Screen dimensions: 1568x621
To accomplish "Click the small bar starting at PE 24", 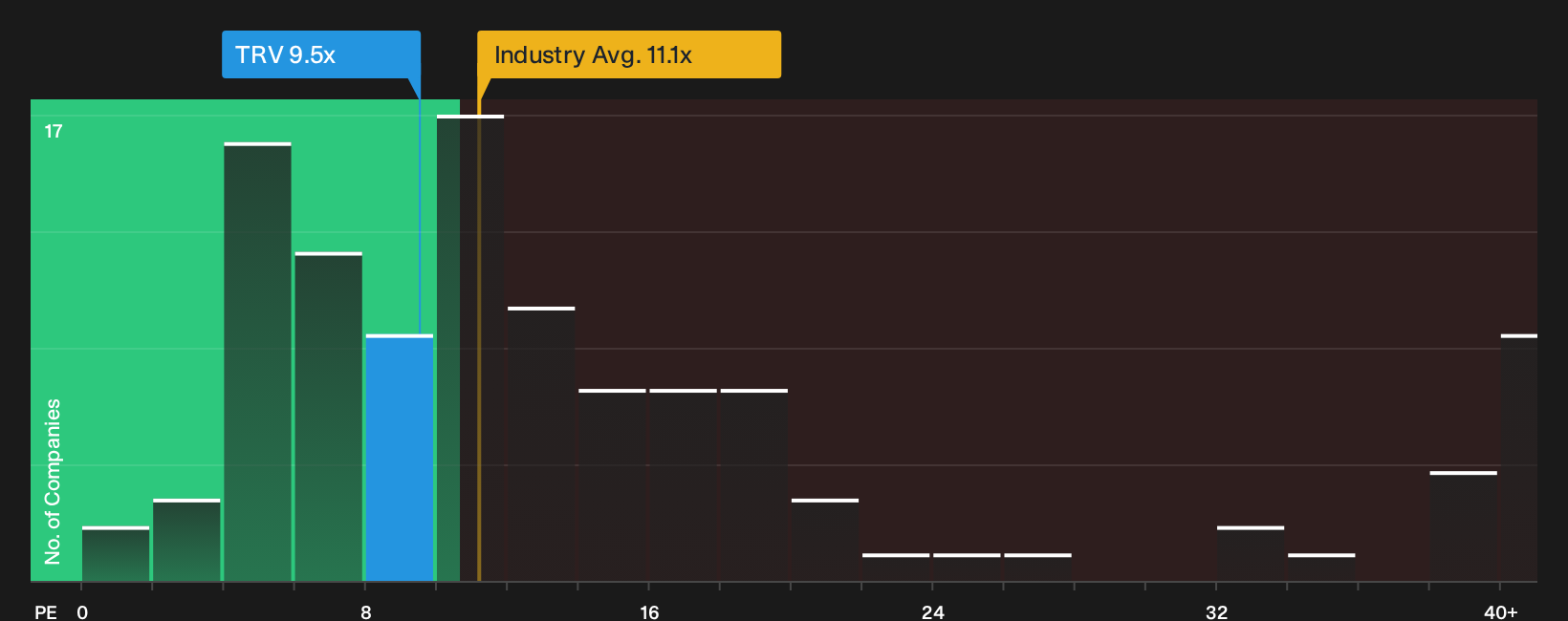I will (x=967, y=567).
